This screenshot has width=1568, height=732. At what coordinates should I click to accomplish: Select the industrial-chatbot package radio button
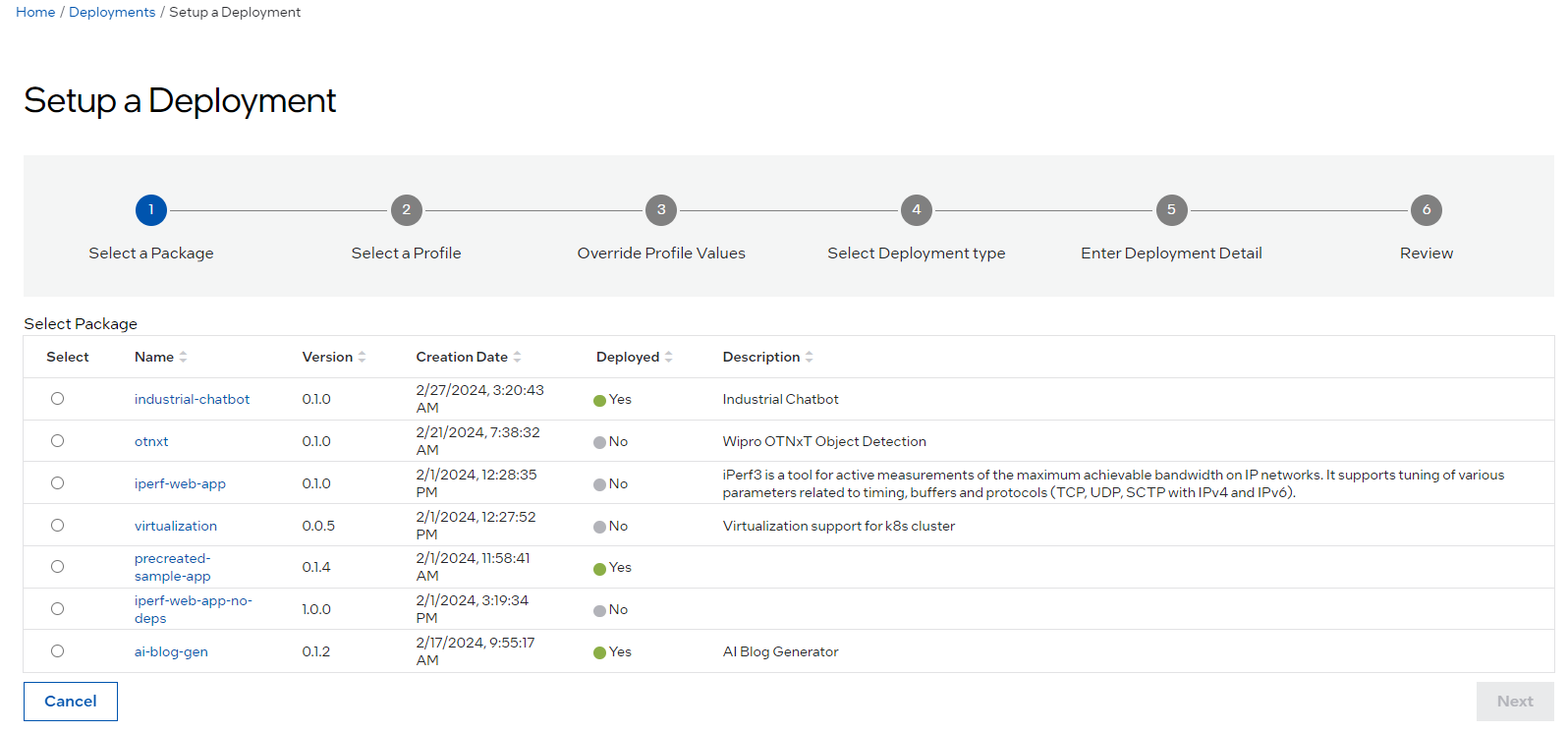58,399
